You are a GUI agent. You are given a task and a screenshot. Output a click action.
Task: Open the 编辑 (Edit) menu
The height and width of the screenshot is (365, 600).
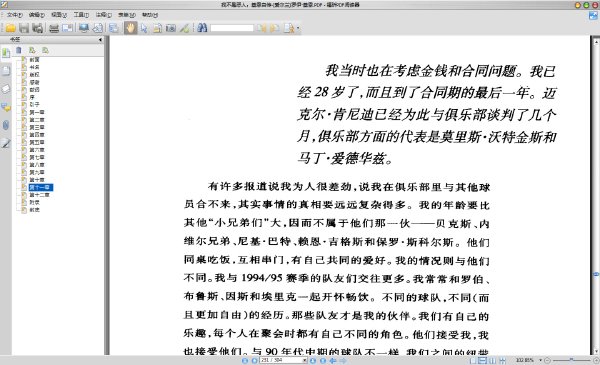37,15
